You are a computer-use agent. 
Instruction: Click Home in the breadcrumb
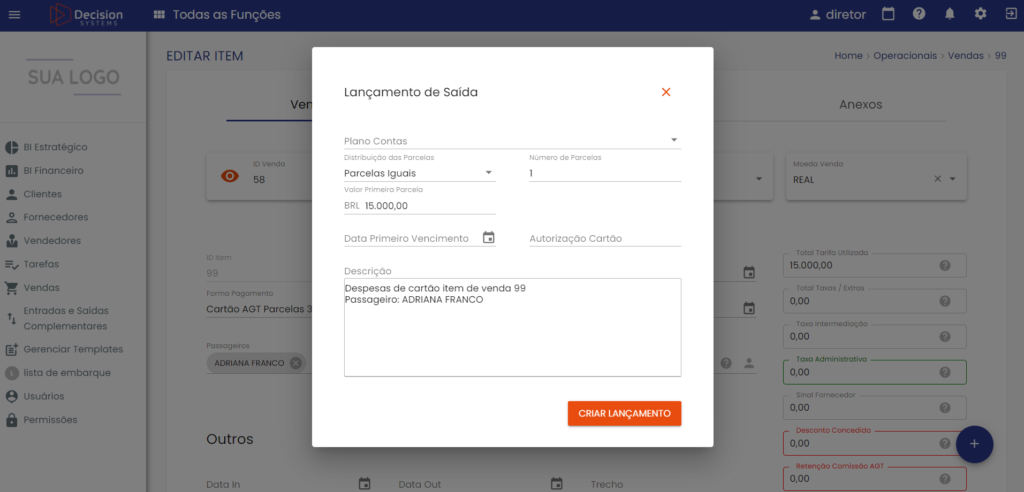click(848, 56)
